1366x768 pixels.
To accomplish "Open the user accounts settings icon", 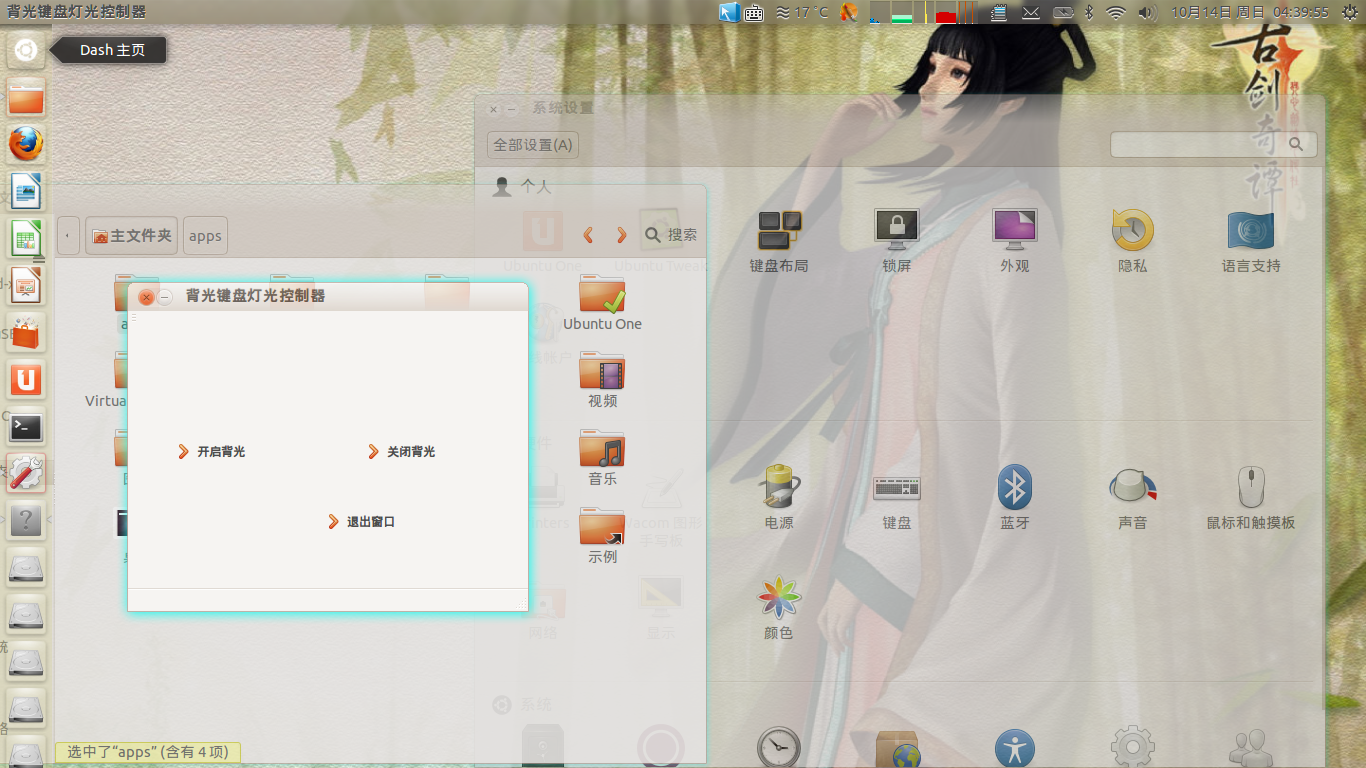I will pyautogui.click(x=1251, y=748).
